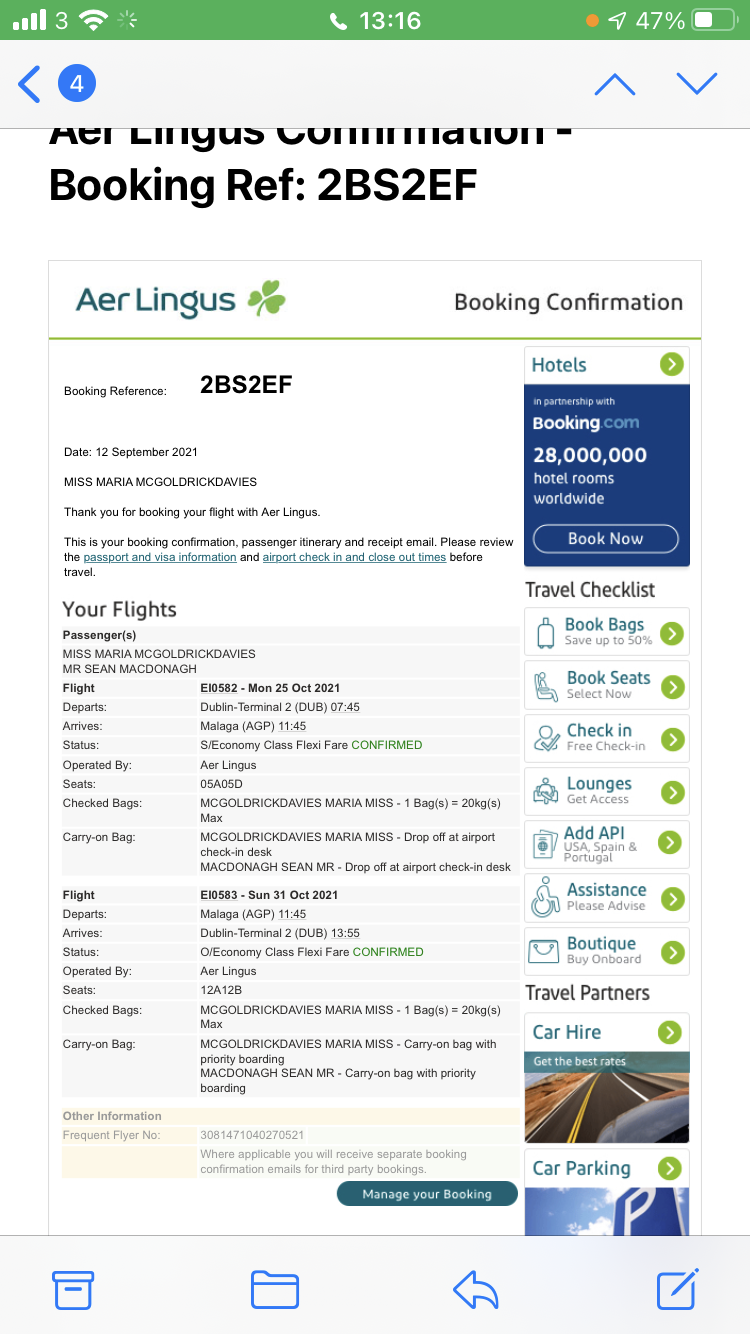
Task: Tap the back arrow to mailbox
Action: tap(30, 84)
